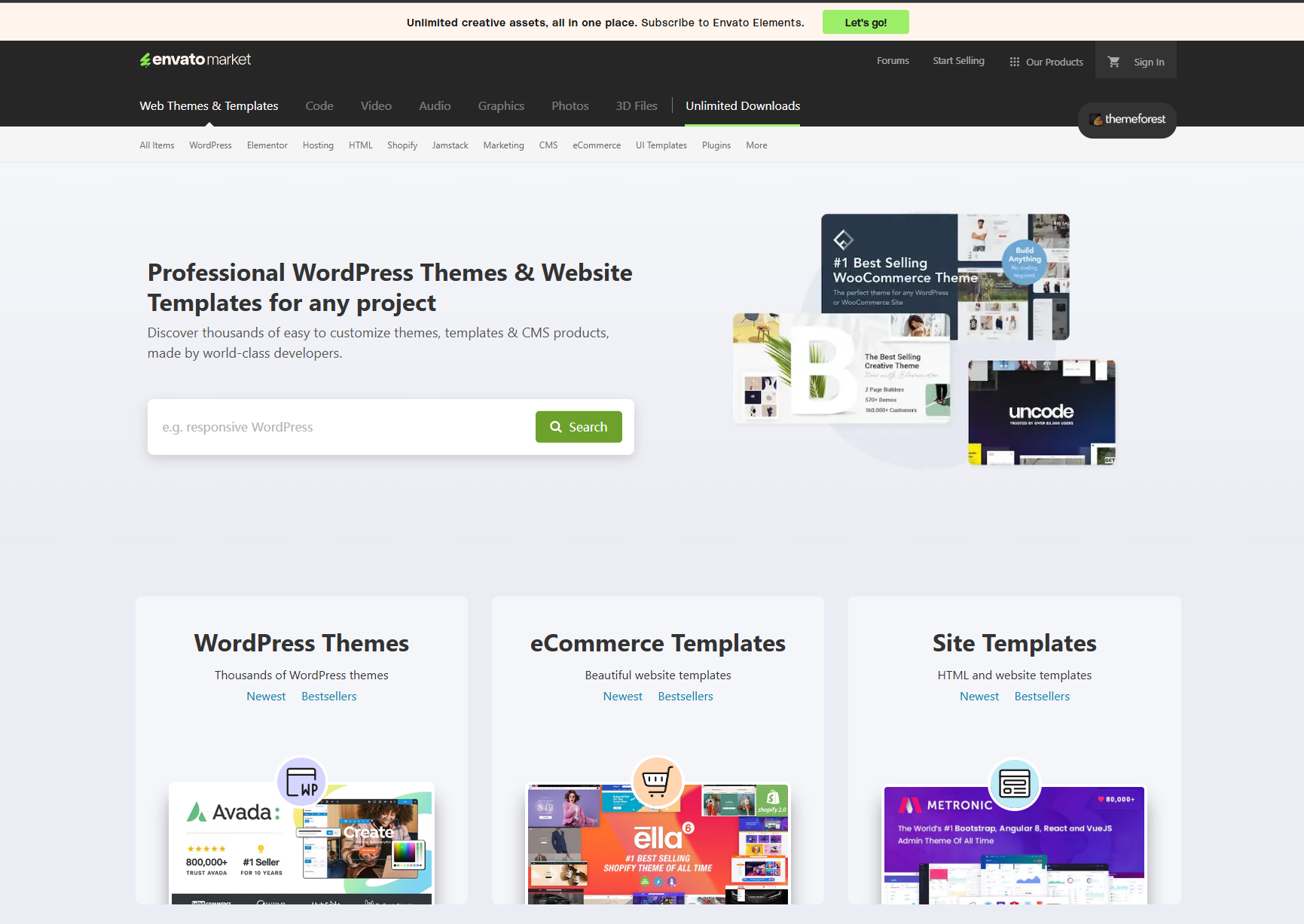Open the CMS submenu item
Image resolution: width=1304 pixels, height=924 pixels.
pyautogui.click(x=548, y=145)
